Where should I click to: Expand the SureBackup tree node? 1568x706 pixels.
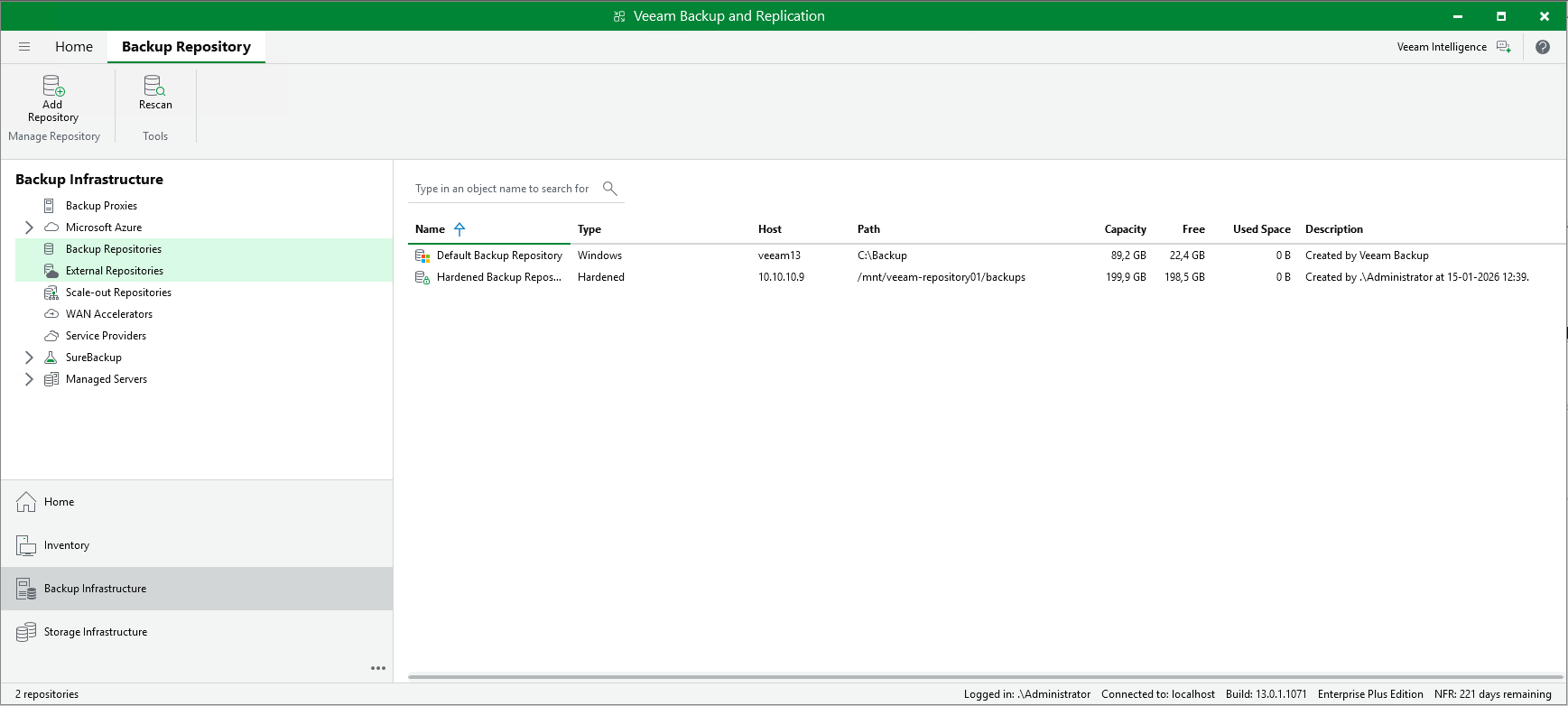click(29, 358)
